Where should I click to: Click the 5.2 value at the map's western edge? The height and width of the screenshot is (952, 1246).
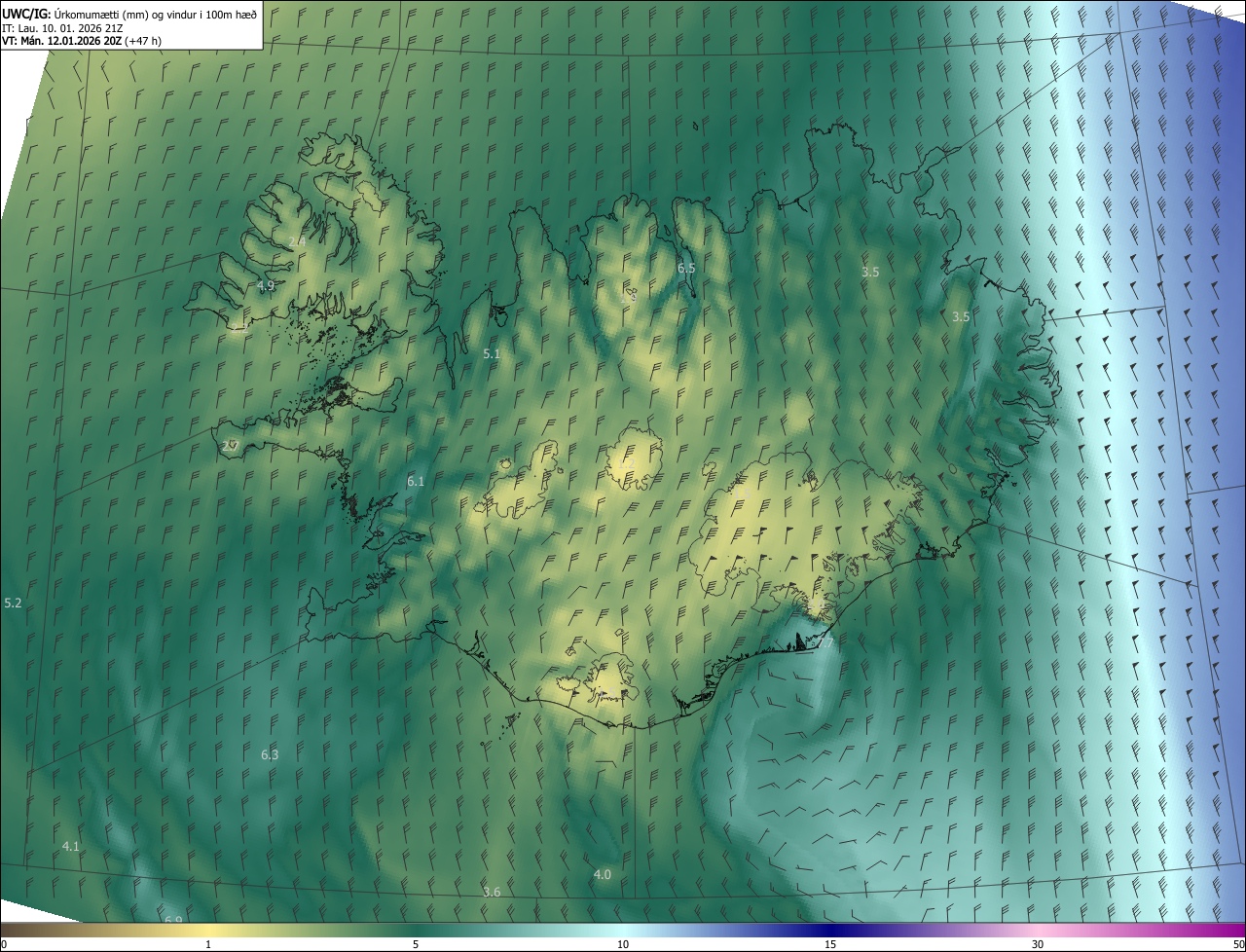[13, 604]
